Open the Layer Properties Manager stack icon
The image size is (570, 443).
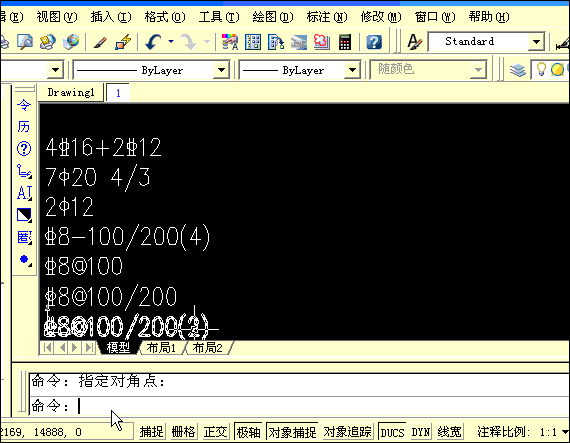(517, 69)
